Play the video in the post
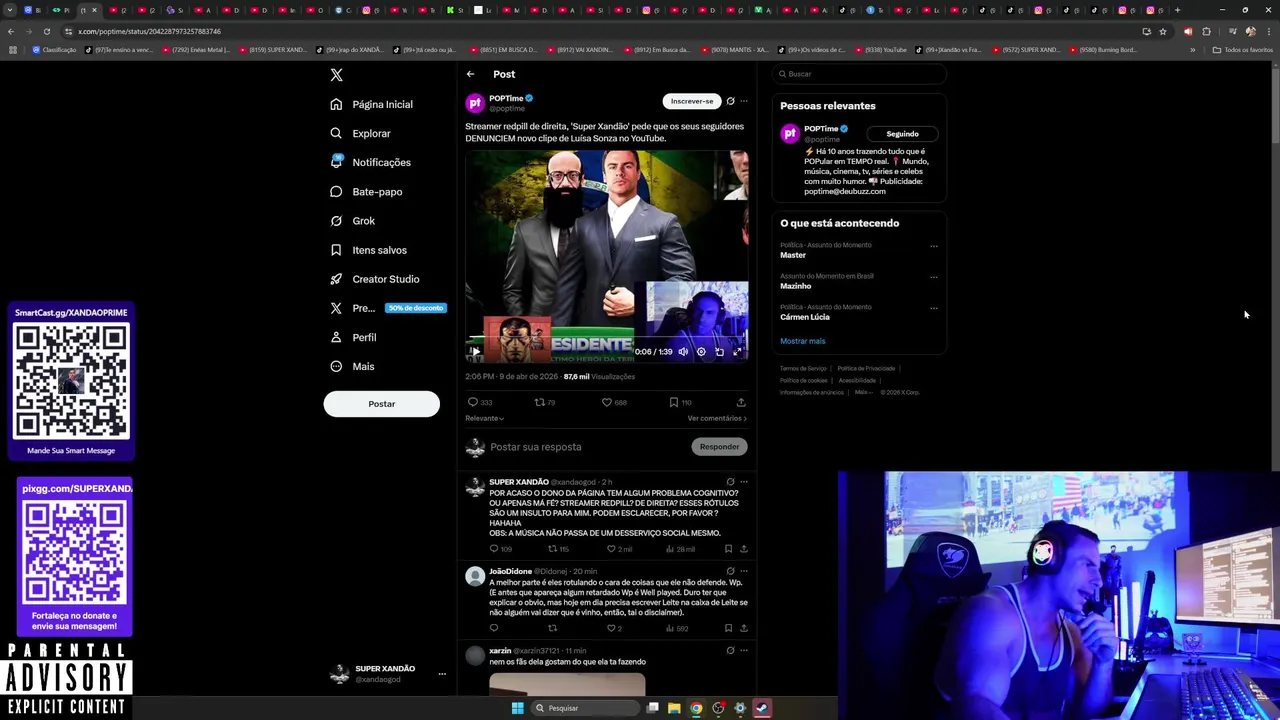1280x720 pixels. pos(476,352)
